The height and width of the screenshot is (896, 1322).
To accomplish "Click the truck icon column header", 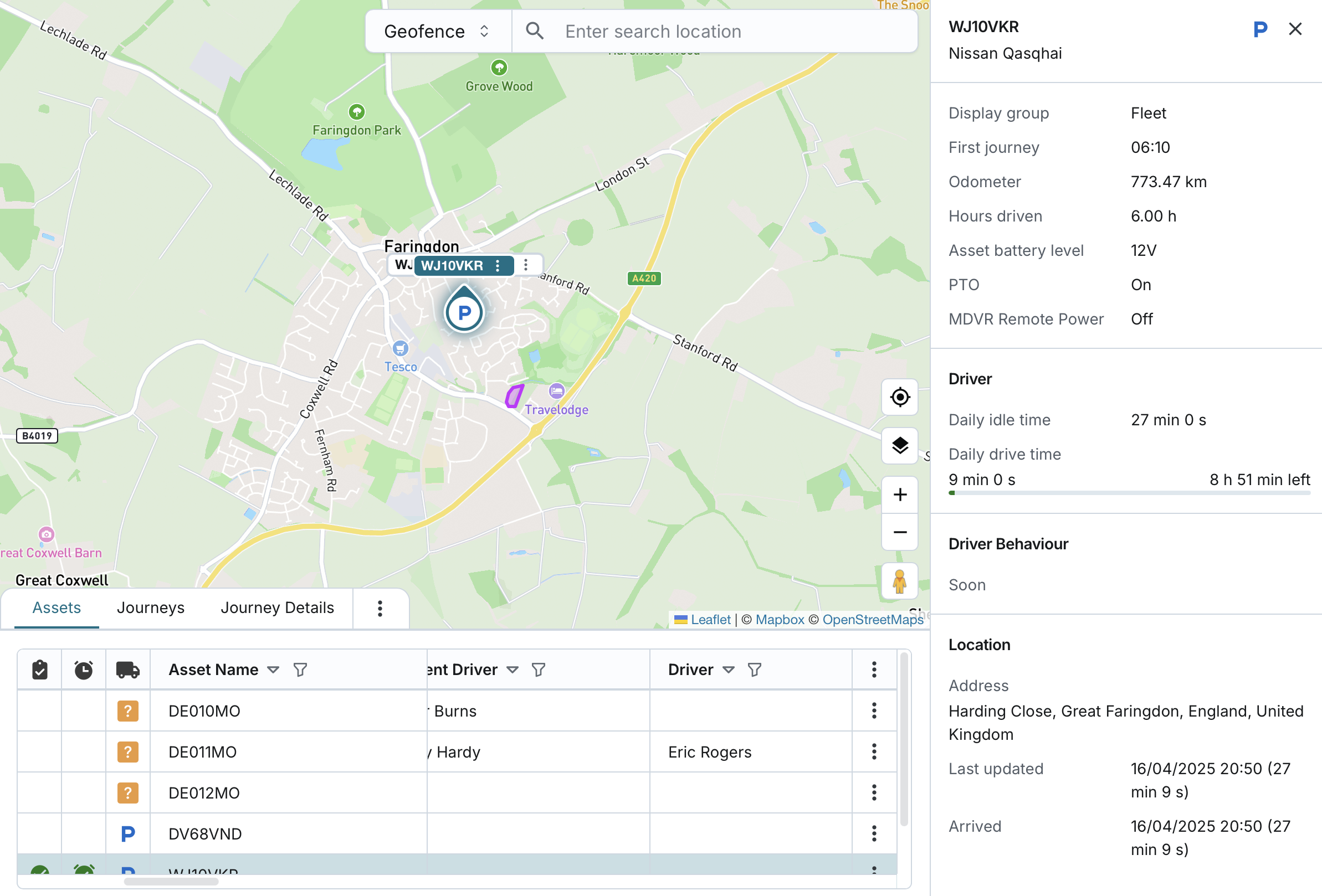I will (x=128, y=670).
